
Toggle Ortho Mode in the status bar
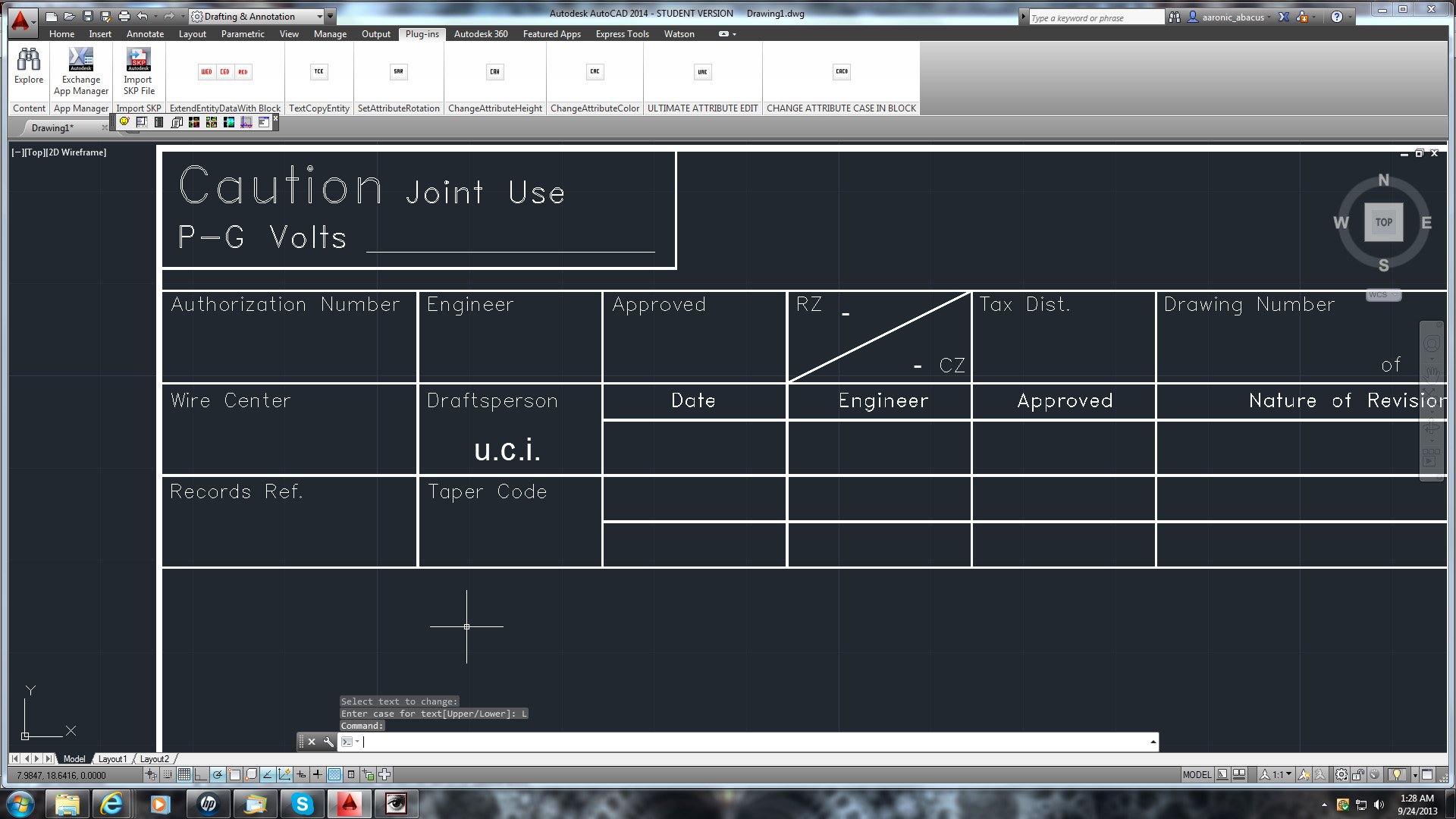coord(201,775)
